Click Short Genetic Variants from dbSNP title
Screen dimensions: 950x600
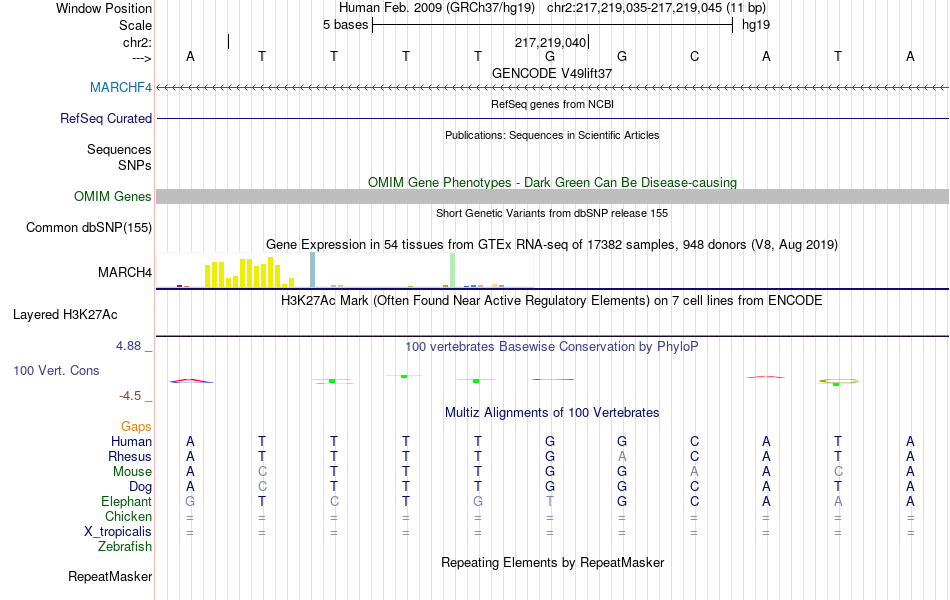point(552,213)
